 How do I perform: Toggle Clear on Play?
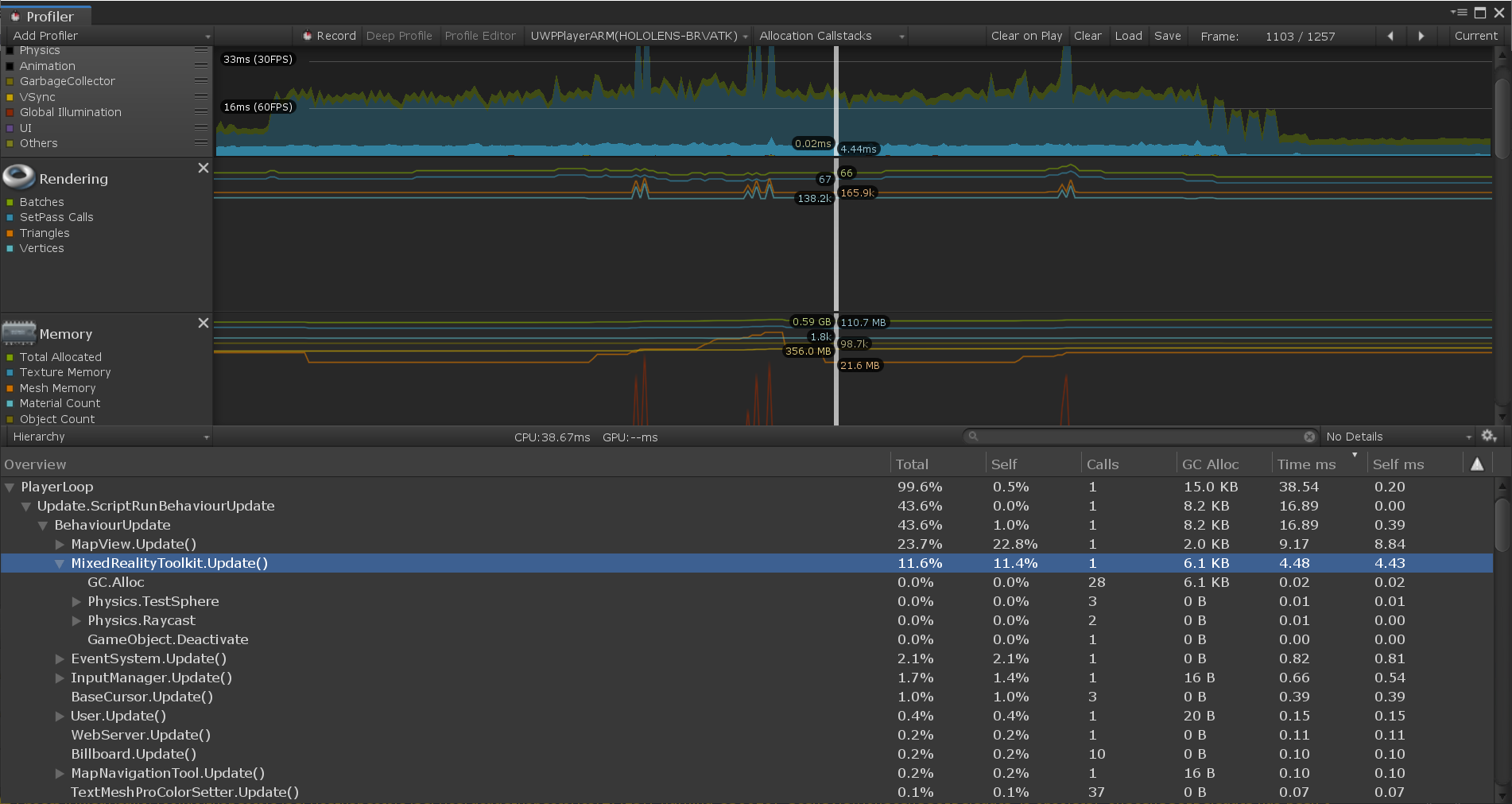(x=1026, y=36)
